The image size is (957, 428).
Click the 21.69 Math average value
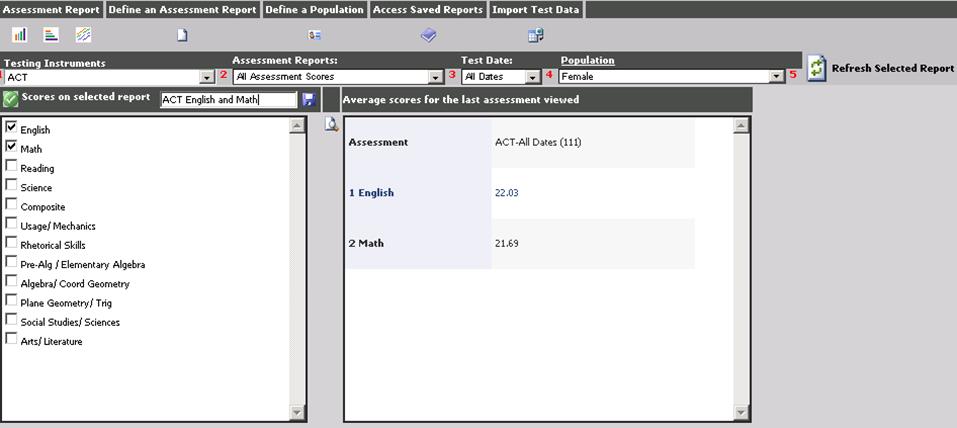click(507, 244)
